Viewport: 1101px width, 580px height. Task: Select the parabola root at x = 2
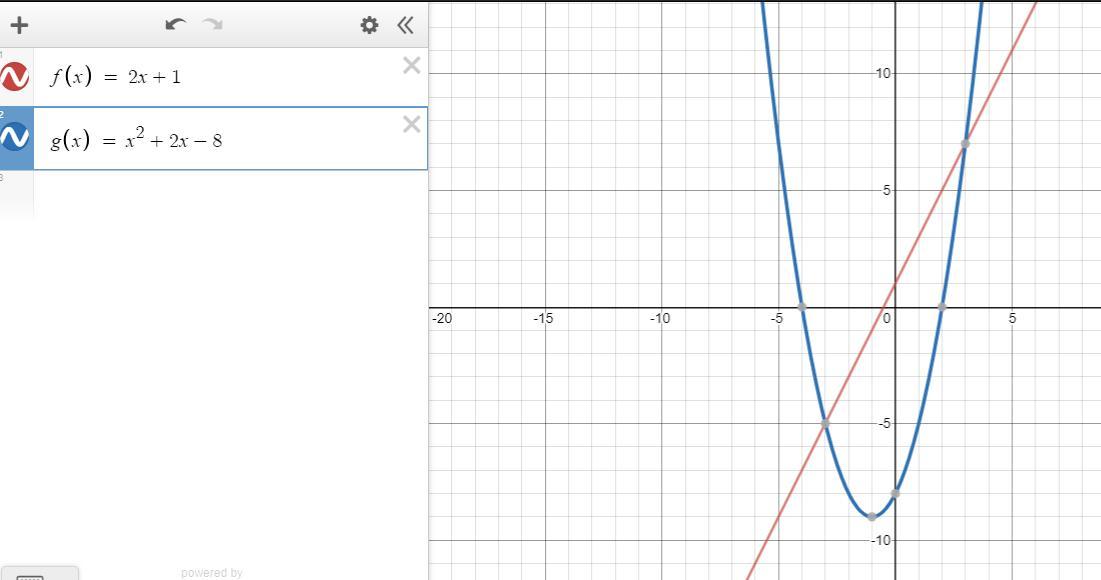pos(942,307)
